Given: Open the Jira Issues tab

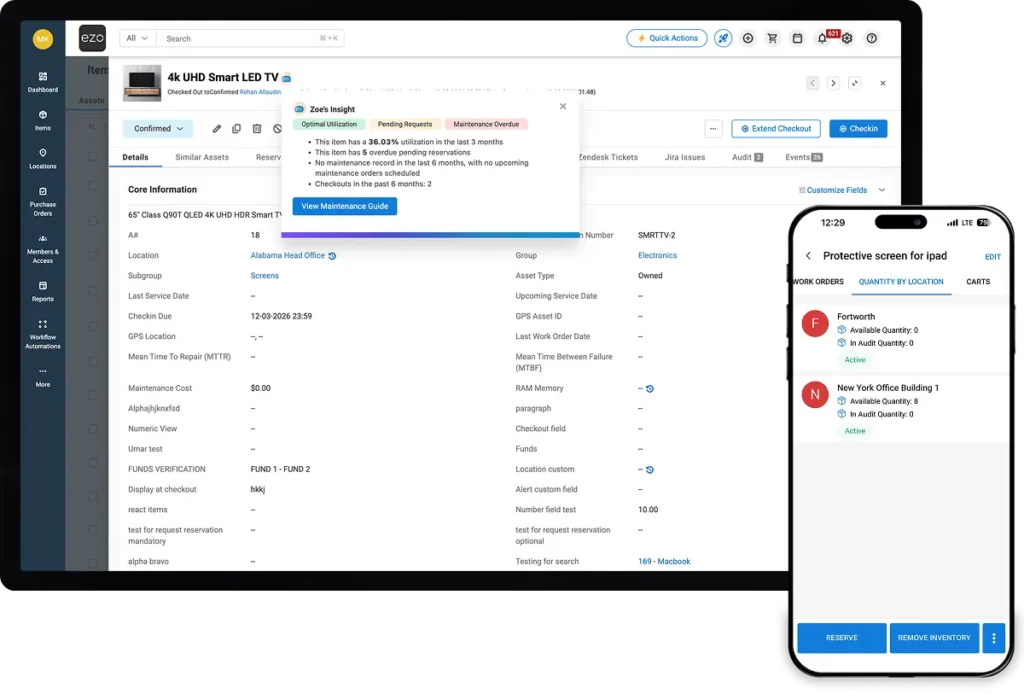Looking at the screenshot, I should pos(685,157).
